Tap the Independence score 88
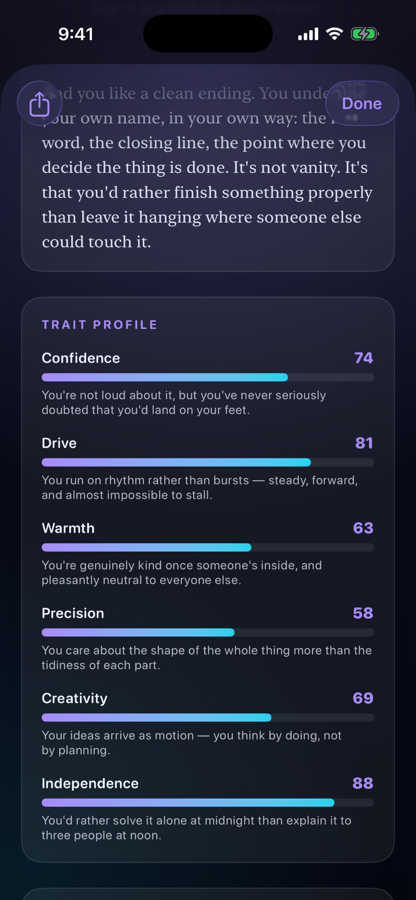 [363, 783]
